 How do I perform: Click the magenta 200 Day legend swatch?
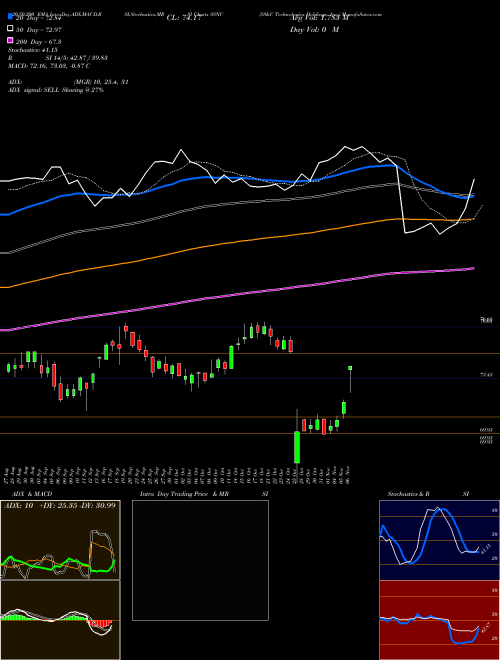point(11,40)
